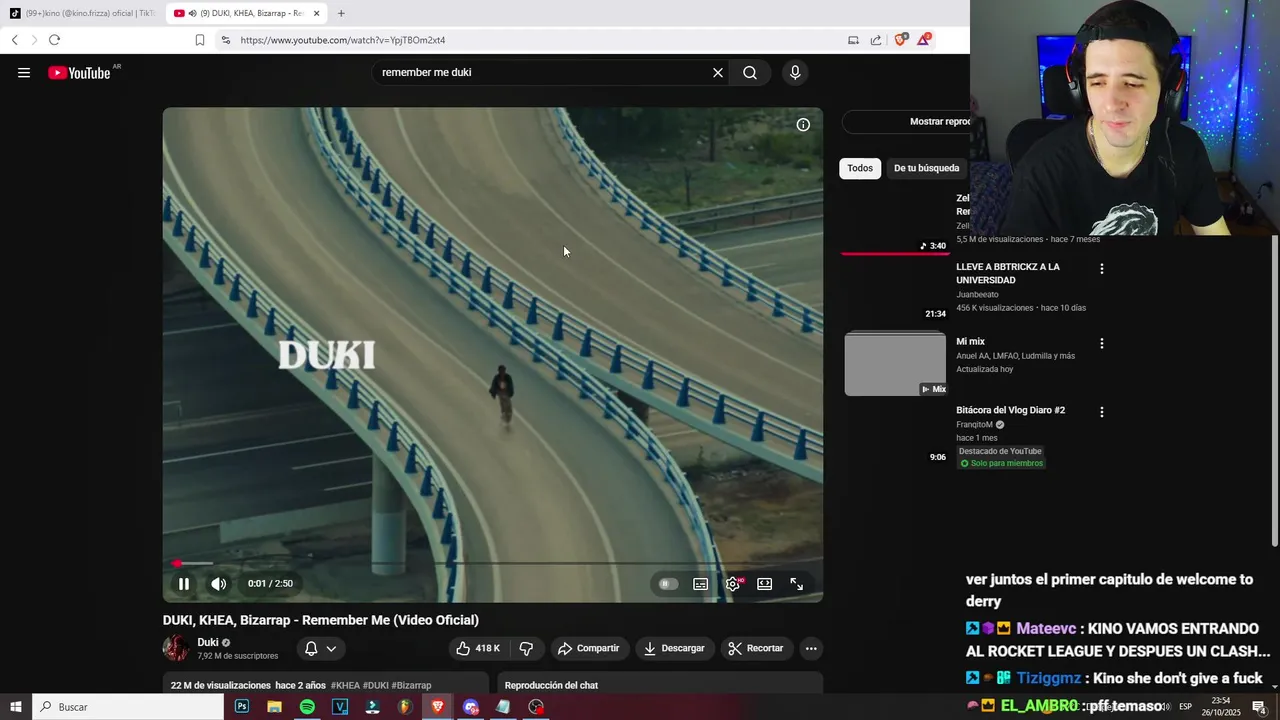
Task: Click the taskbar 'Buscar' search box
Action: coord(128,707)
